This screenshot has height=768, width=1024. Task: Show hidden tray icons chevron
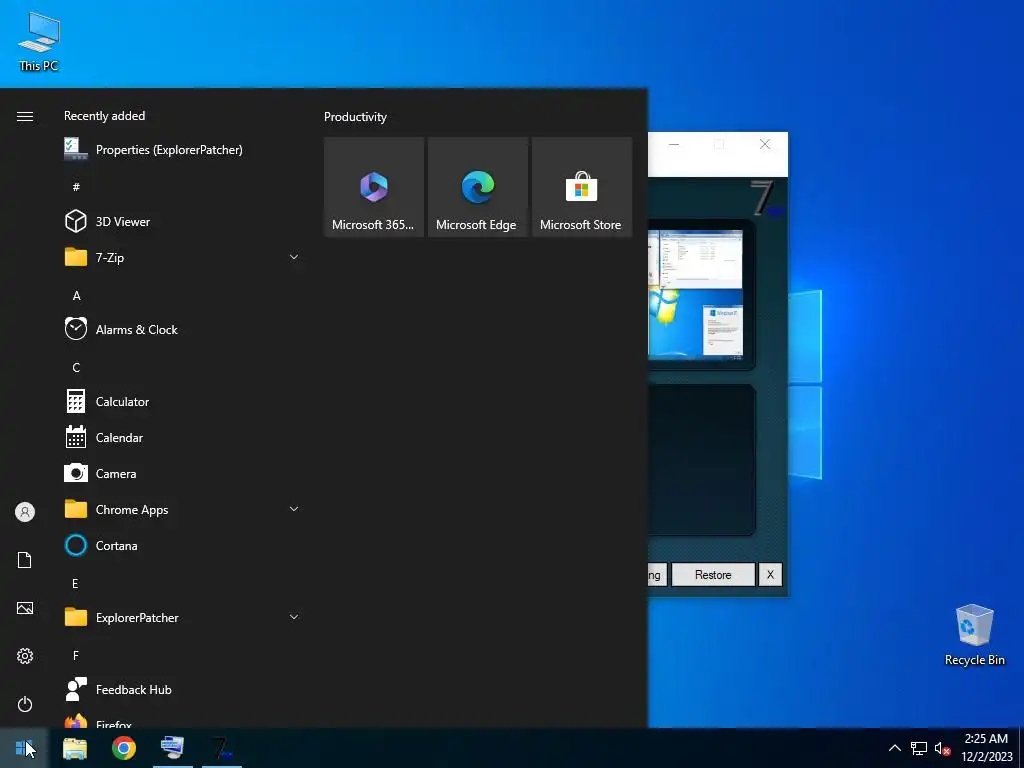tap(895, 748)
